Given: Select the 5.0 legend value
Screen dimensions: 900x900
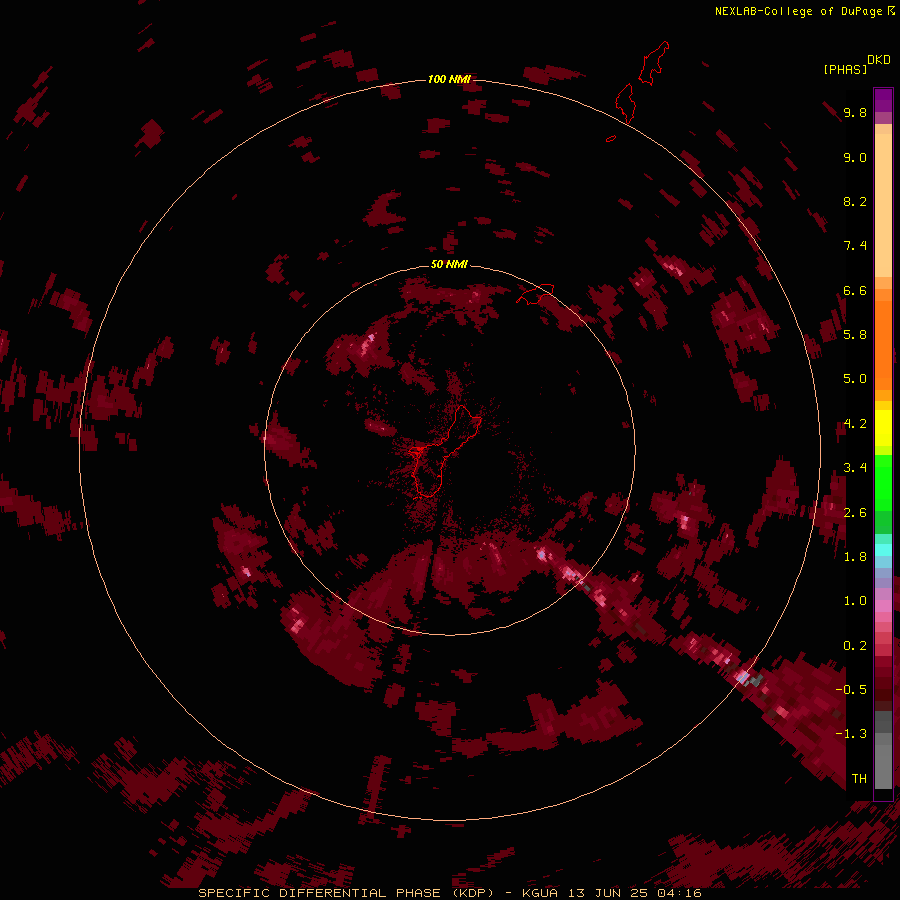Looking at the screenshot, I should 855,379.
